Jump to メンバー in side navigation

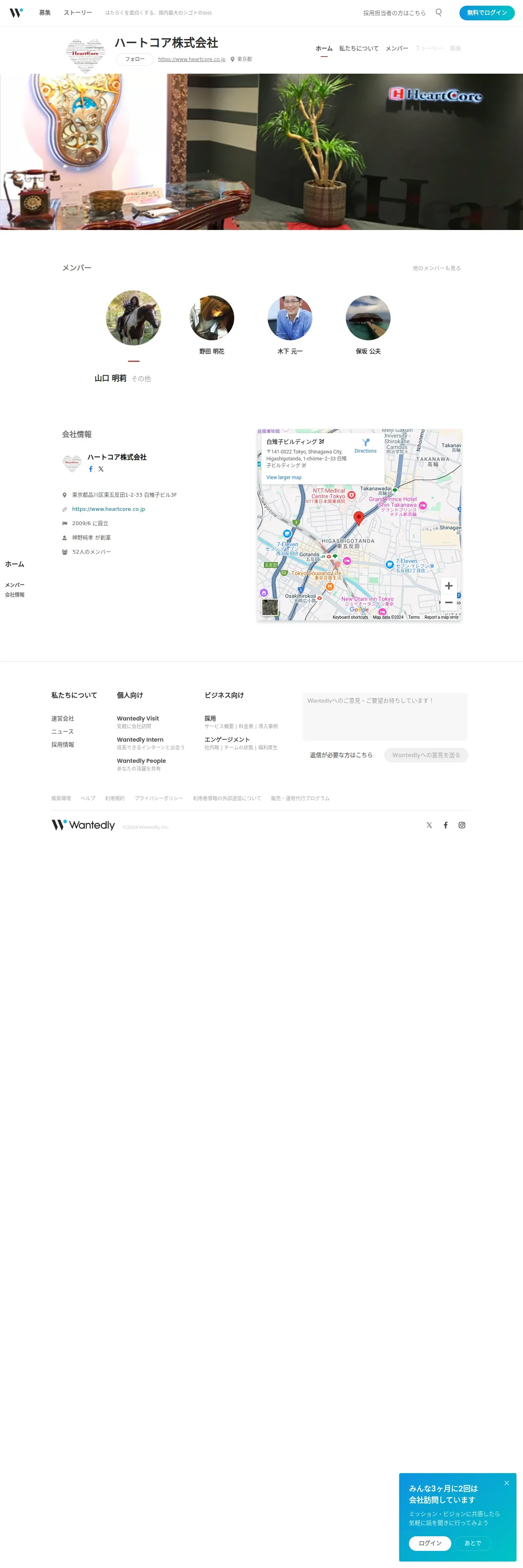[15, 585]
